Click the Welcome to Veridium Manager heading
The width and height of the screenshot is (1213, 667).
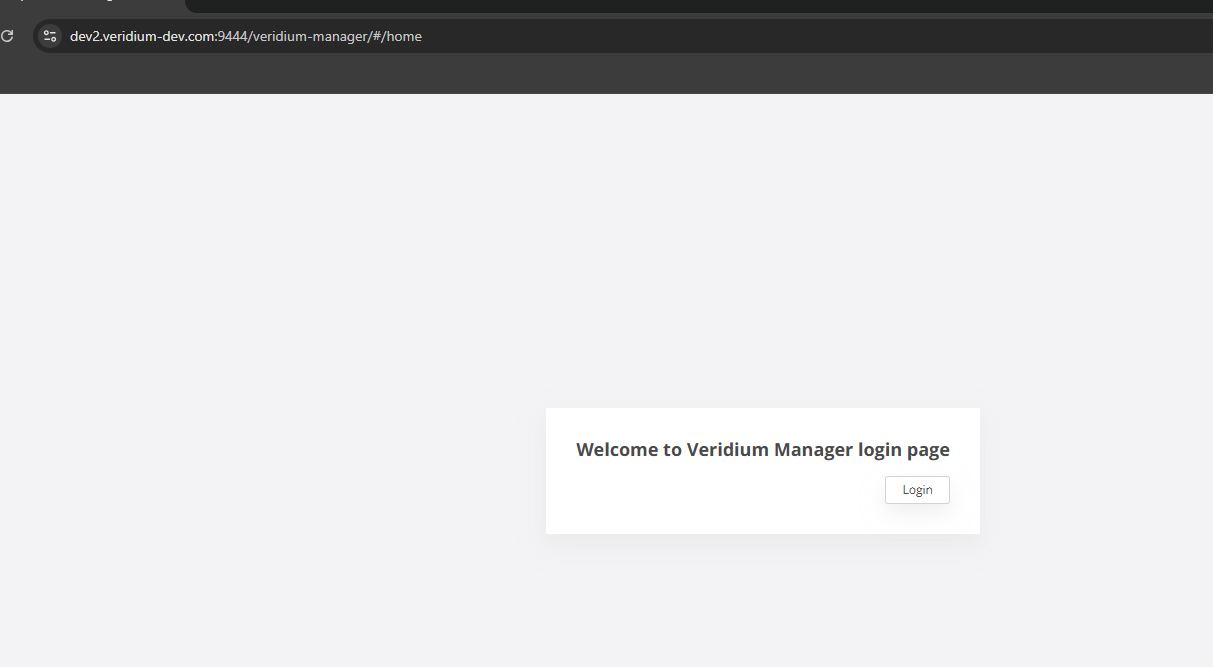763,449
